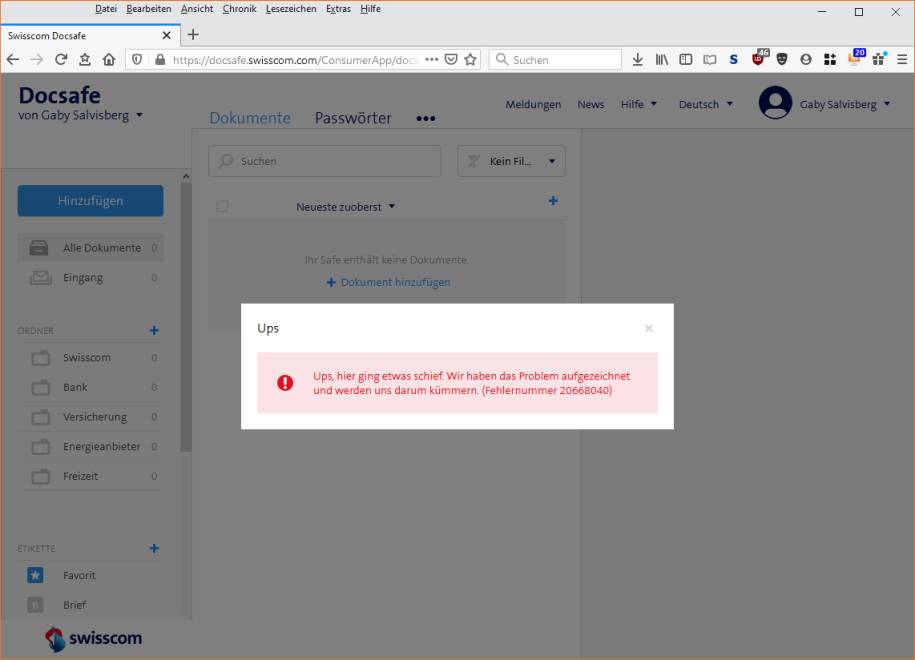Screen dimensions: 915x660
Task: Click the blue S extension icon
Action: point(734,60)
